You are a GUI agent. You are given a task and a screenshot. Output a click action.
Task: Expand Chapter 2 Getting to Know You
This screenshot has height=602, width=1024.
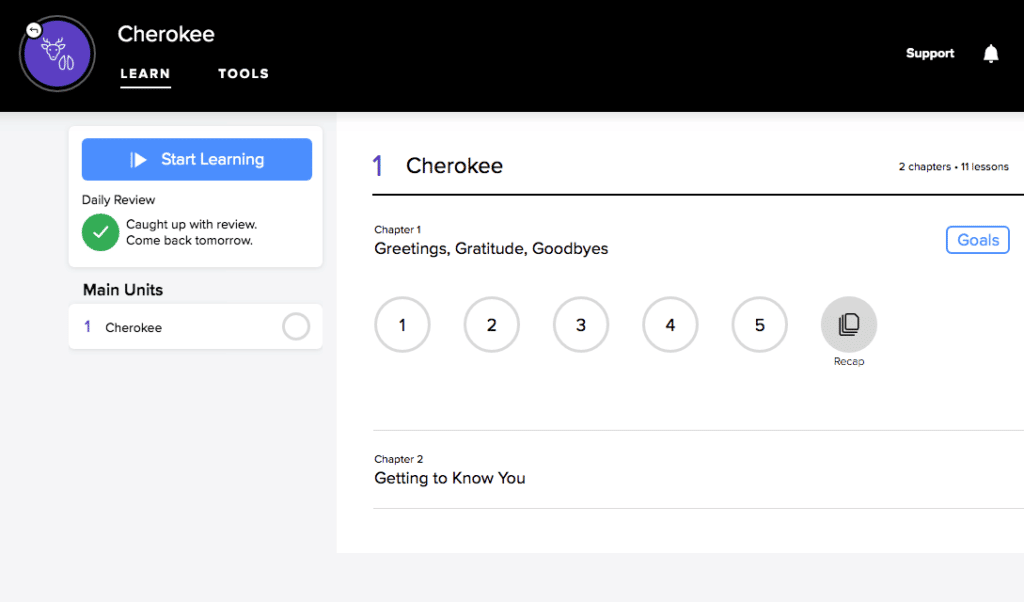pyautogui.click(x=450, y=478)
